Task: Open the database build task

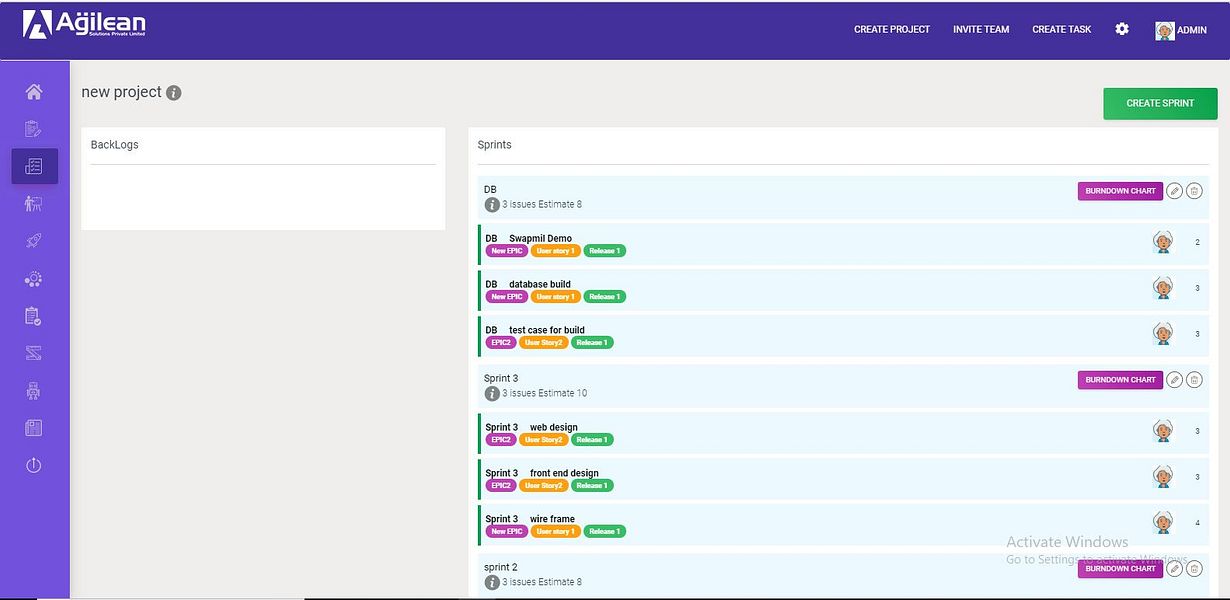Action: click(843, 290)
